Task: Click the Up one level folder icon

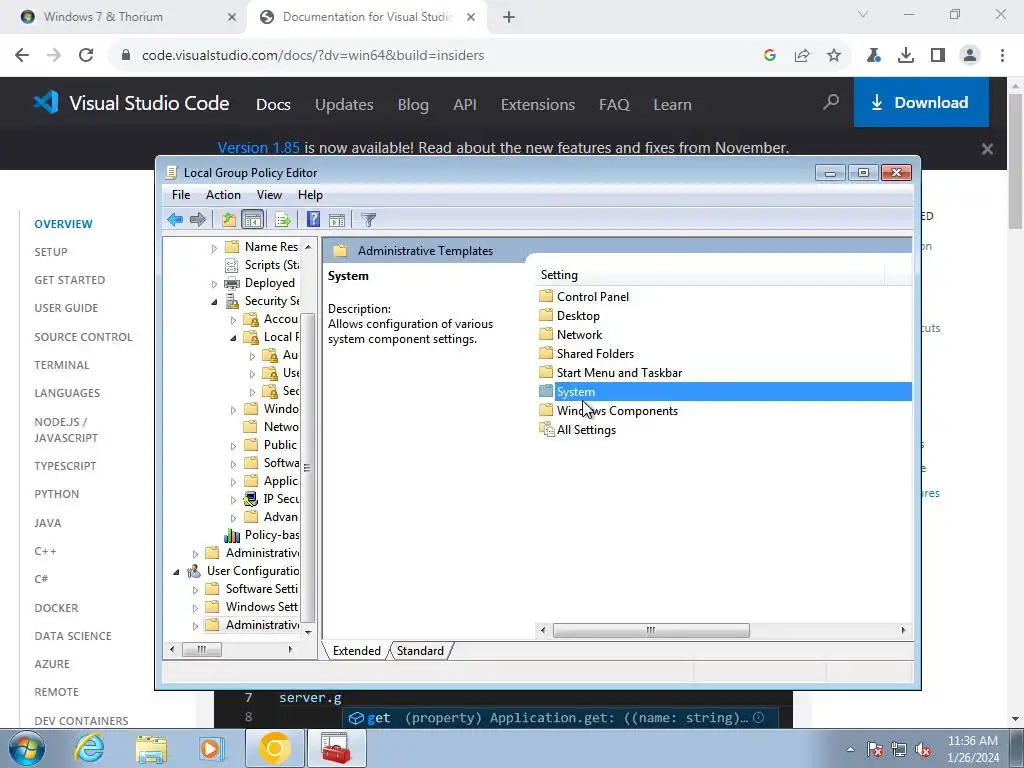Action: [x=229, y=219]
